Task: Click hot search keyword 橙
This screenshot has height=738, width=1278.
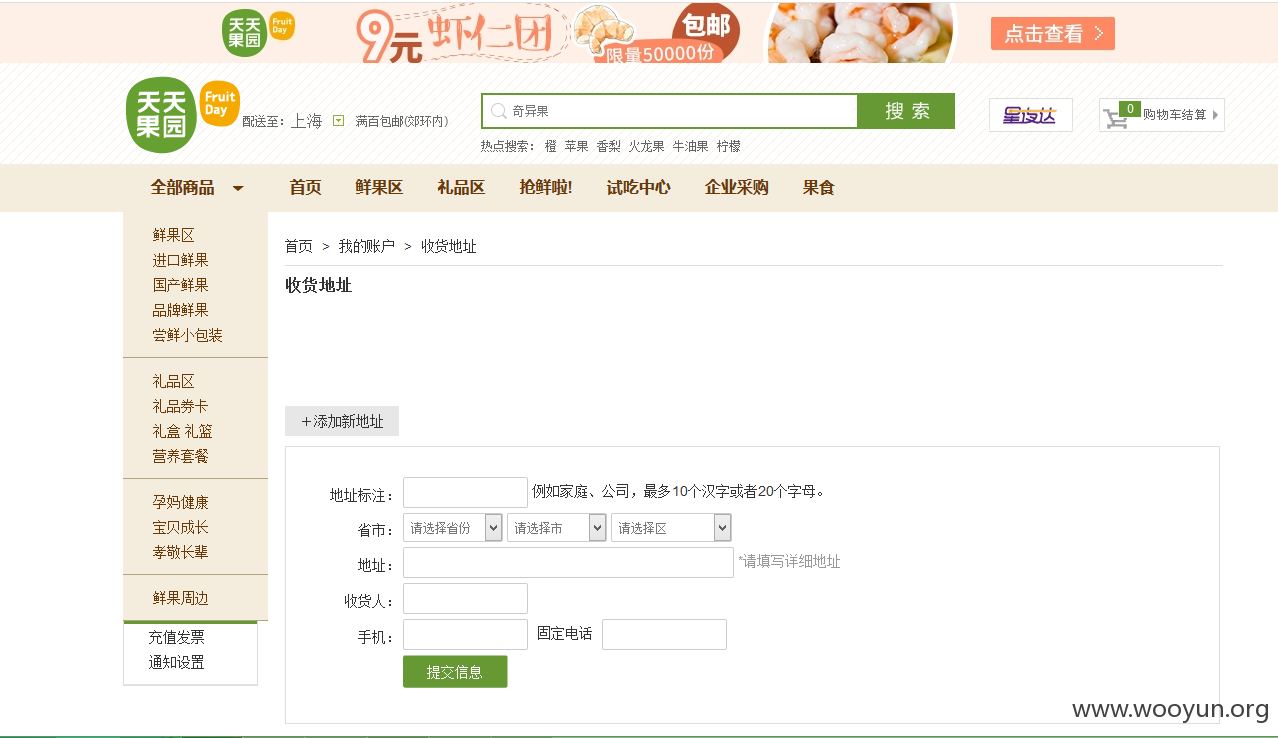Action: [550, 146]
